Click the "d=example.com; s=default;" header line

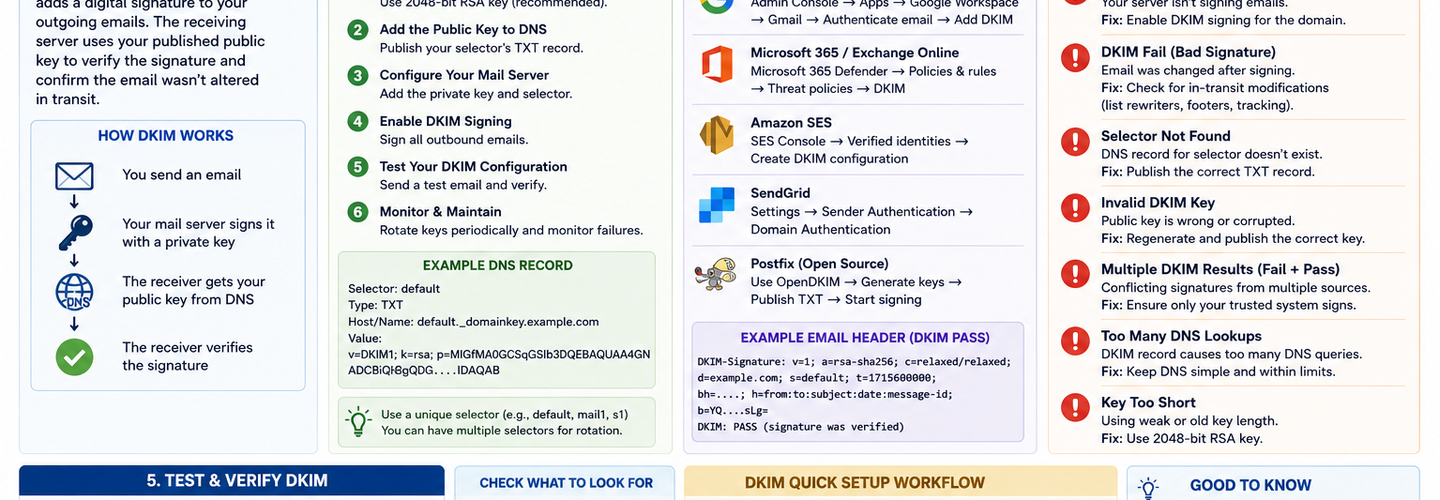816,378
